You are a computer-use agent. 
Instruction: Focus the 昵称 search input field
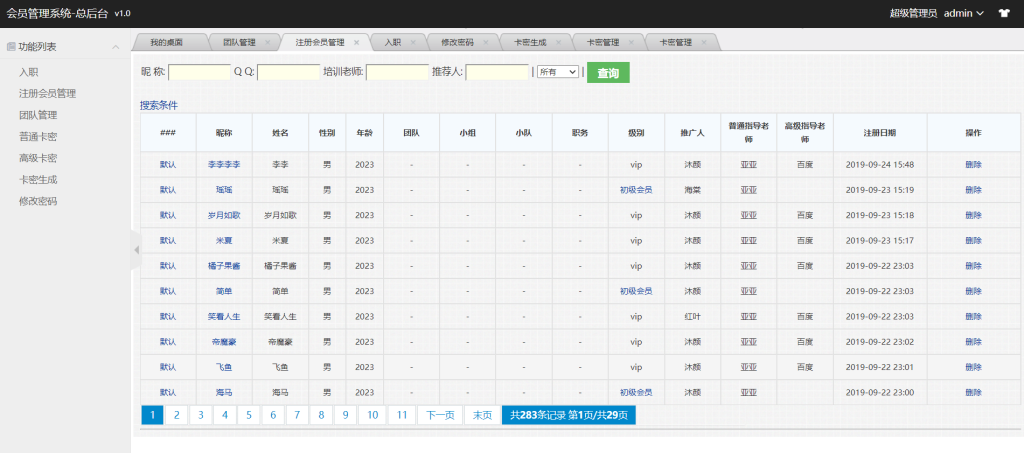click(x=199, y=72)
